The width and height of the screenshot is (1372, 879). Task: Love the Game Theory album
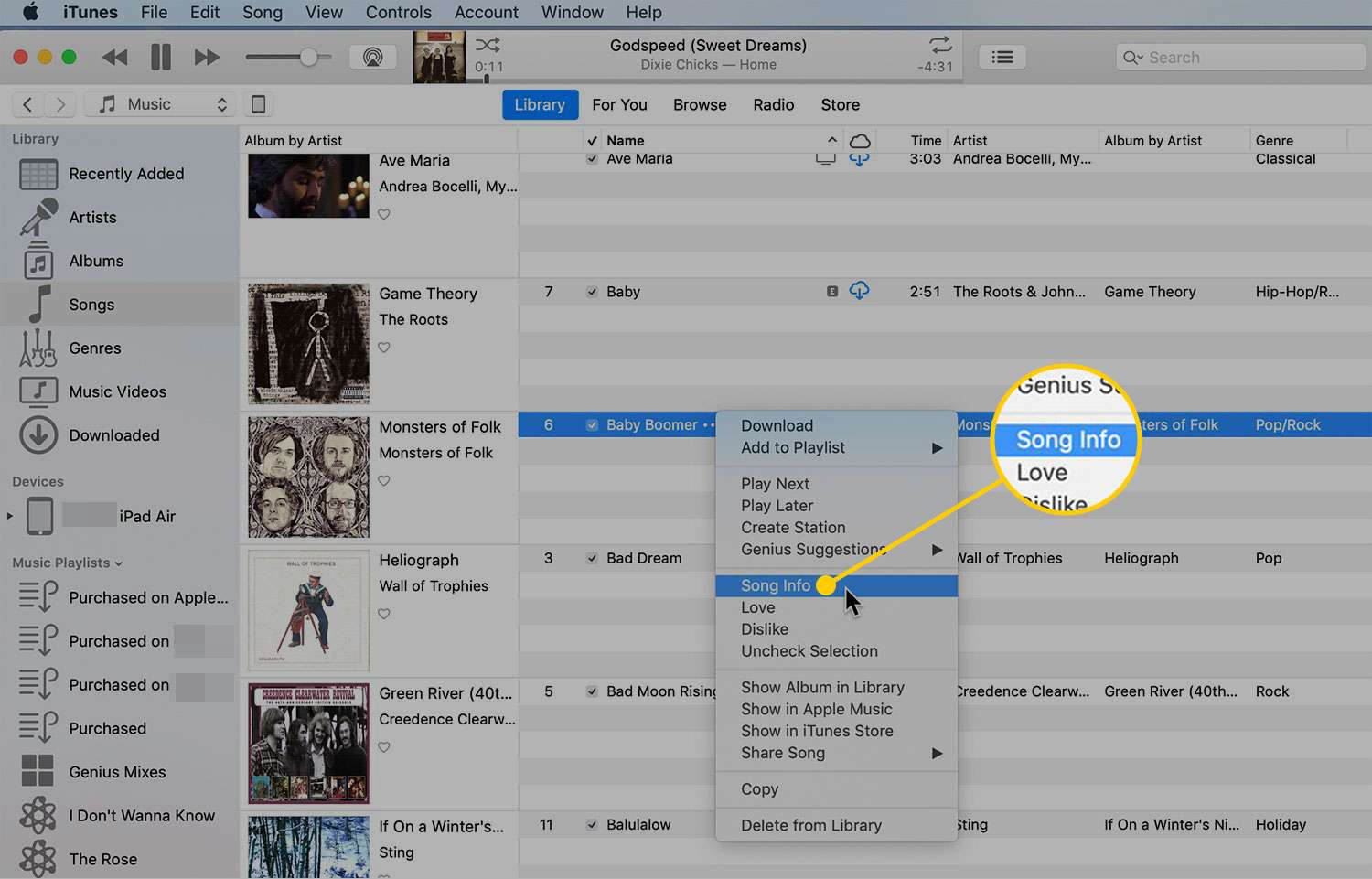click(384, 348)
